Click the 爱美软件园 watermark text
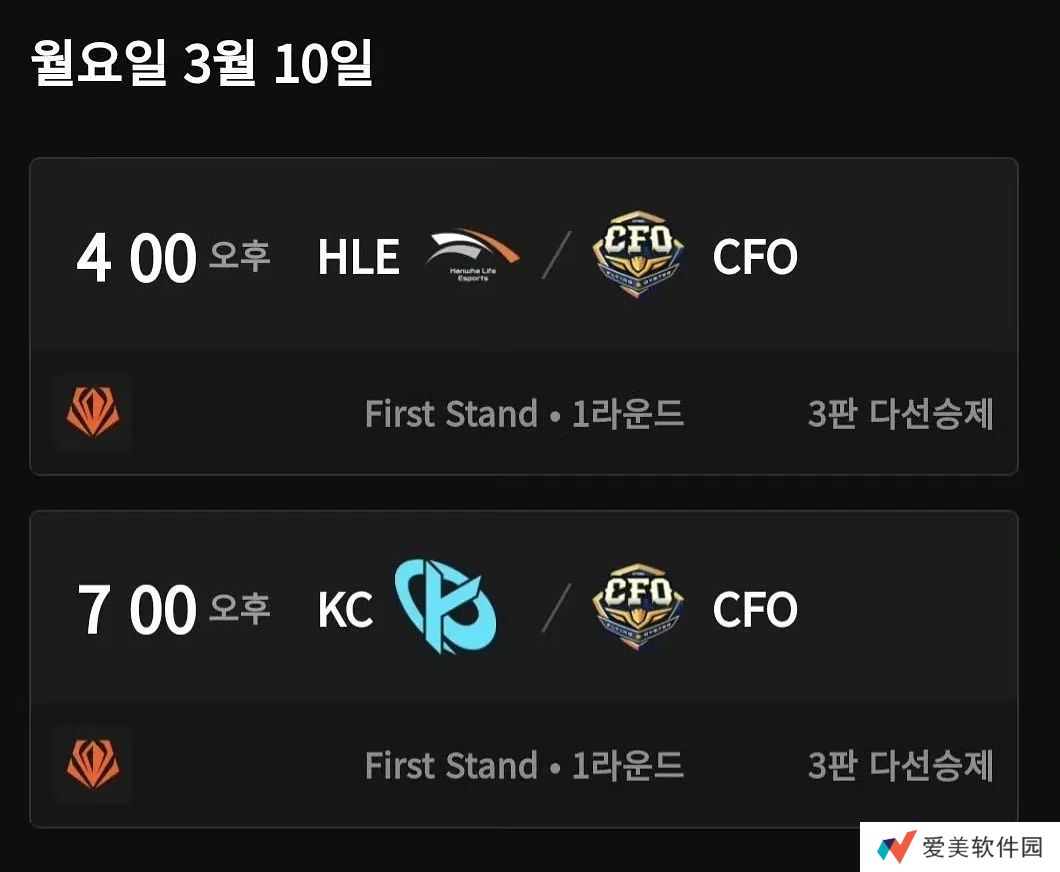 click(982, 848)
